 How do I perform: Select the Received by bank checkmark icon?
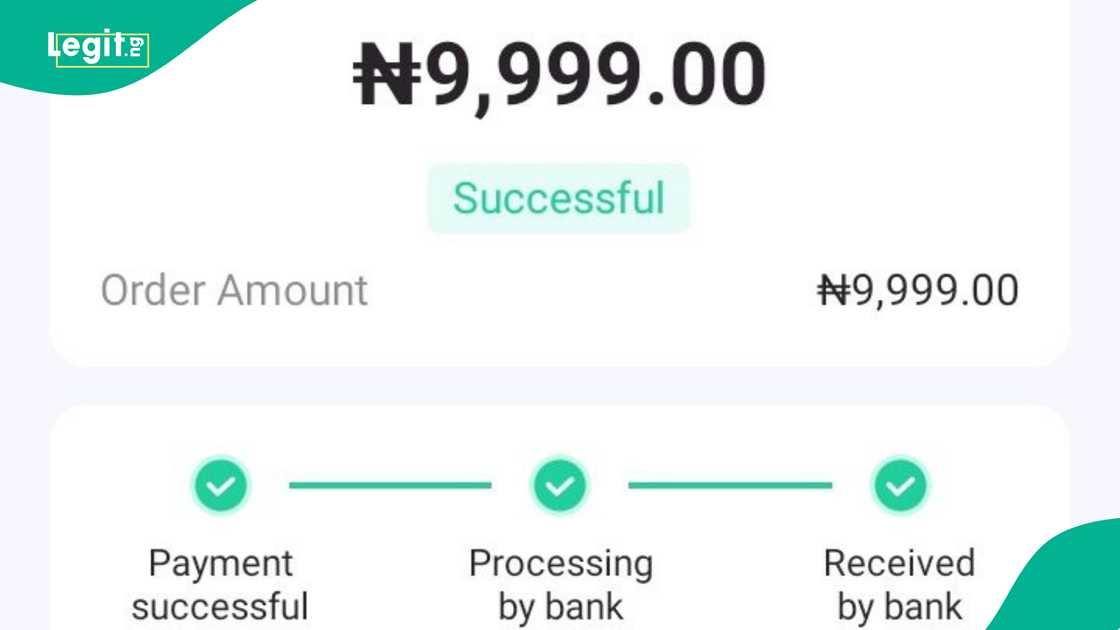pyautogui.click(x=900, y=487)
